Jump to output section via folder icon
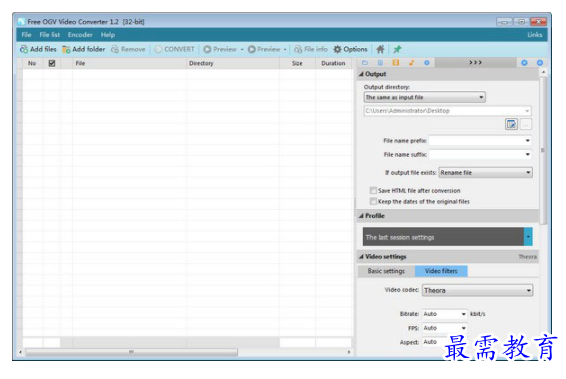 point(365,63)
